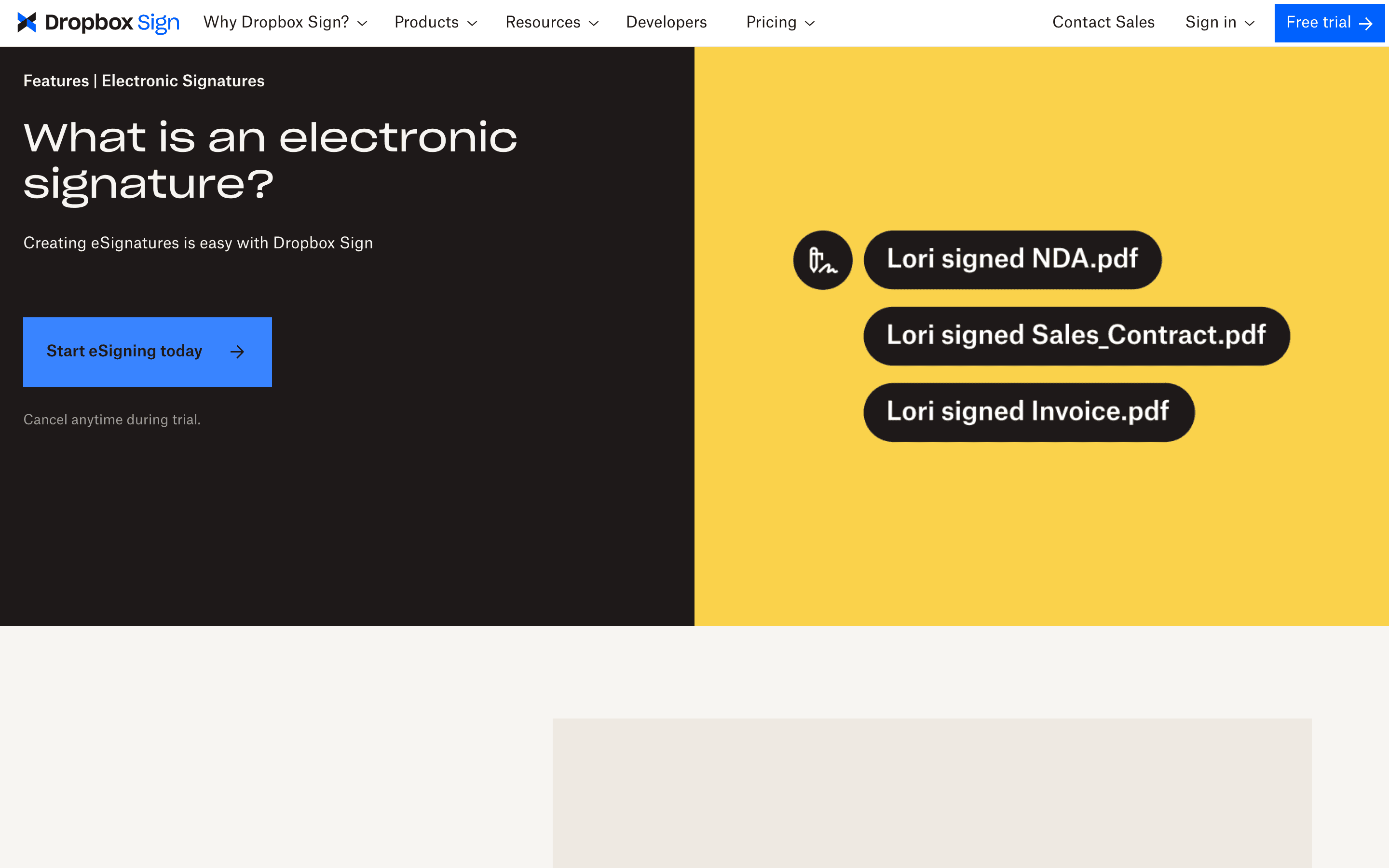Click the text Creating eSignatures is easy with Dropbox Sign
Image resolution: width=1389 pixels, height=868 pixels.
point(198,243)
